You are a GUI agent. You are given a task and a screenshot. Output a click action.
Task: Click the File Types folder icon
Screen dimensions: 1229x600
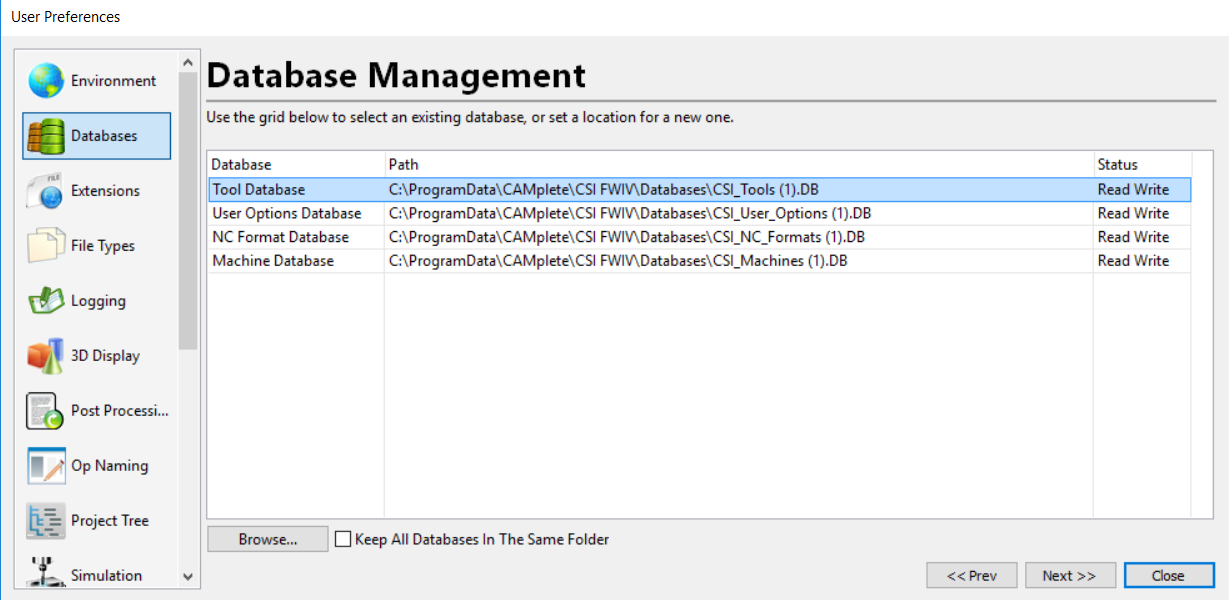point(46,246)
